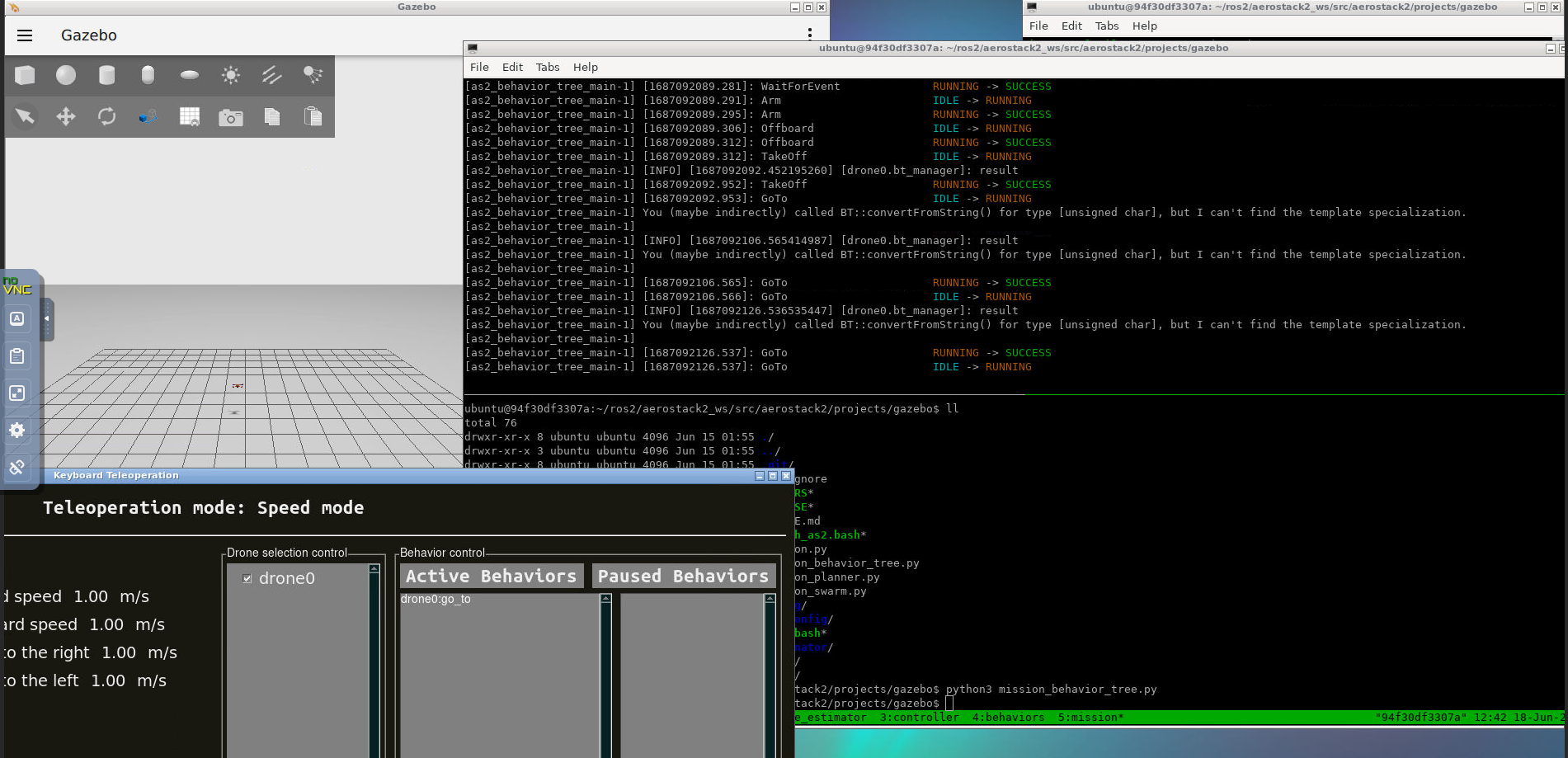Show the Active Behaviors list

point(490,575)
